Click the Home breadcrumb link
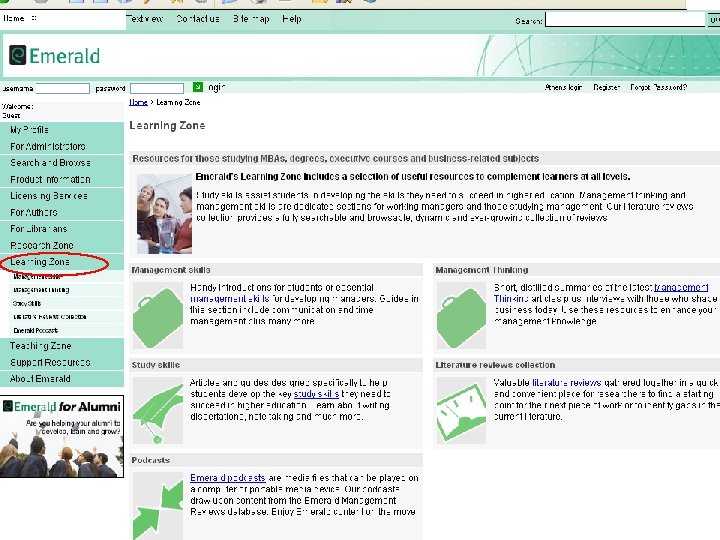 pos(138,102)
